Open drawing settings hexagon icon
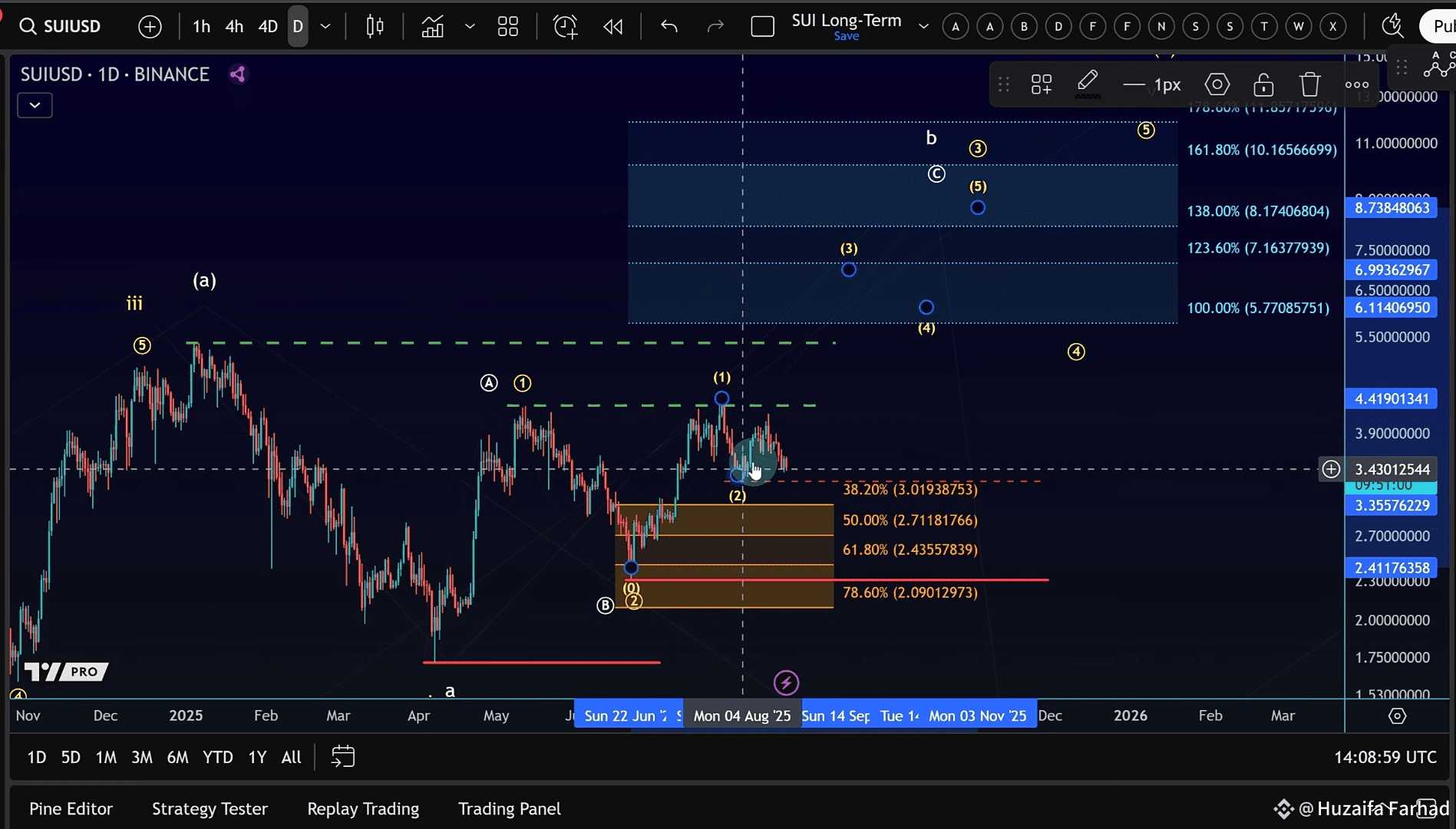 1217,84
